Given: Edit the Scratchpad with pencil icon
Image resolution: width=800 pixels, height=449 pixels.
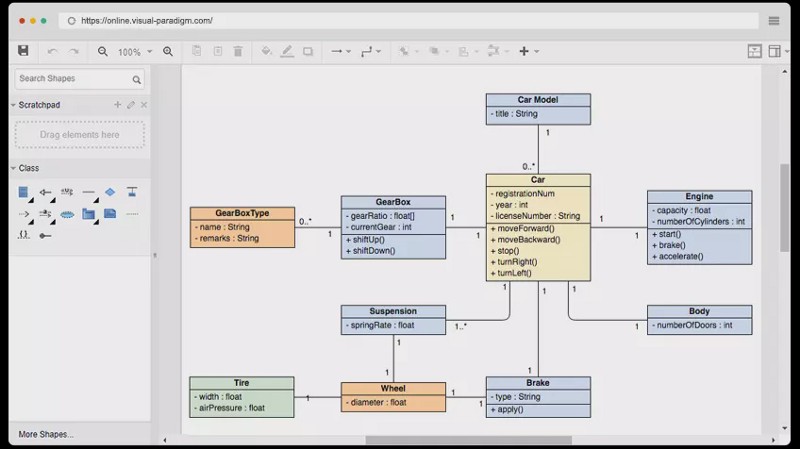Looking at the screenshot, I should 130,105.
